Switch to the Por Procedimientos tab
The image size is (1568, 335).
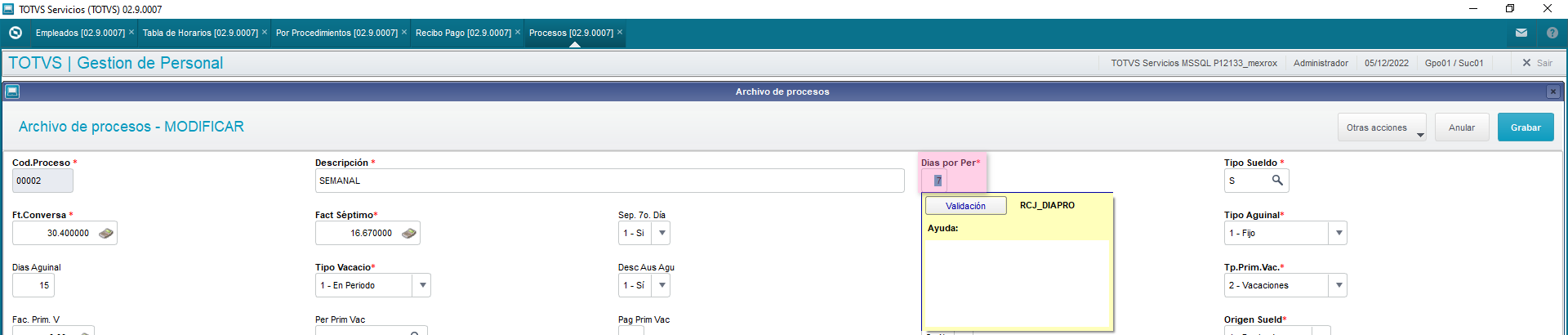click(x=336, y=33)
